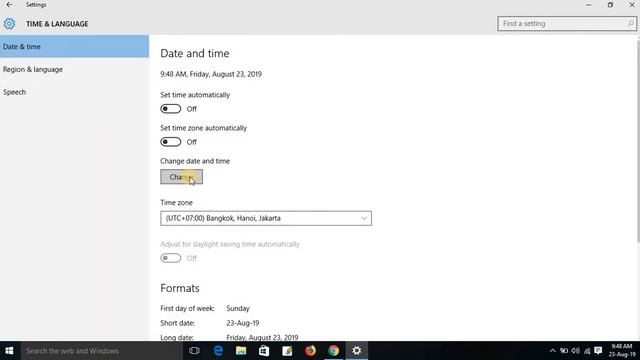Toggle Set time automatically switch
Screen dimensions: 640x360
point(171,109)
